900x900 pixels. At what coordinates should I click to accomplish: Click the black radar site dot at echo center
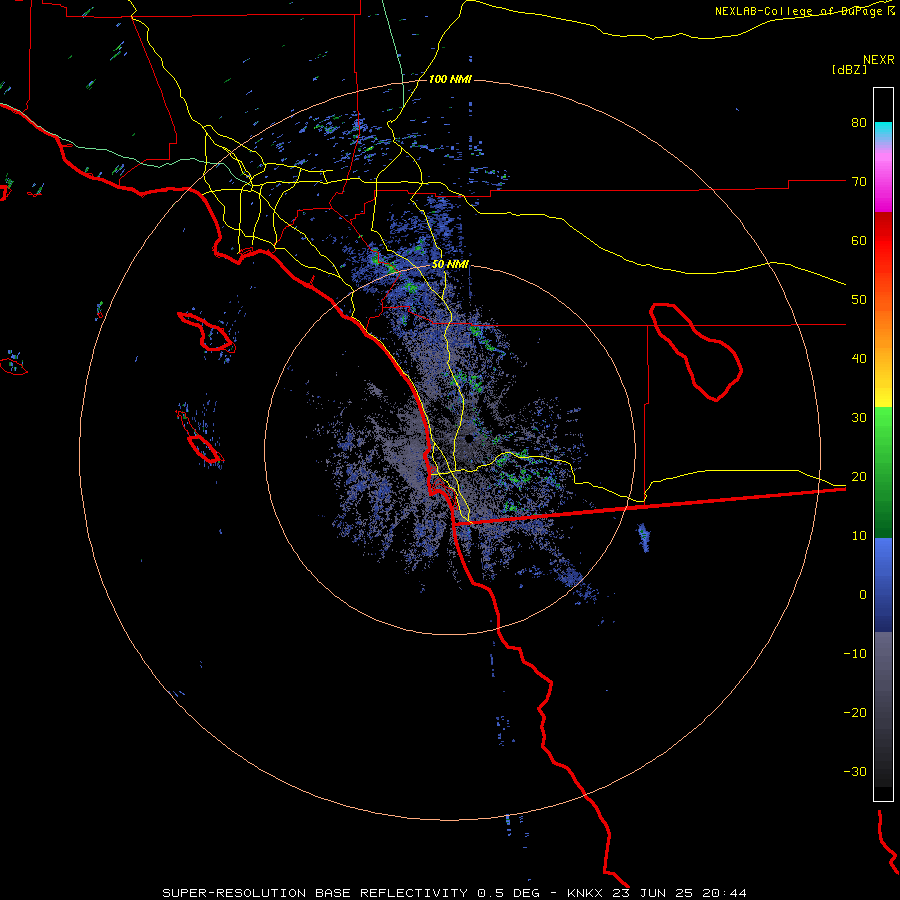point(469,439)
